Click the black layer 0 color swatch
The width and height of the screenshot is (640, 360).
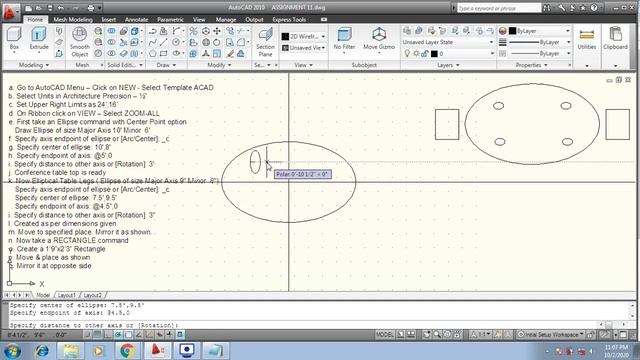pyautogui.click(x=434, y=53)
